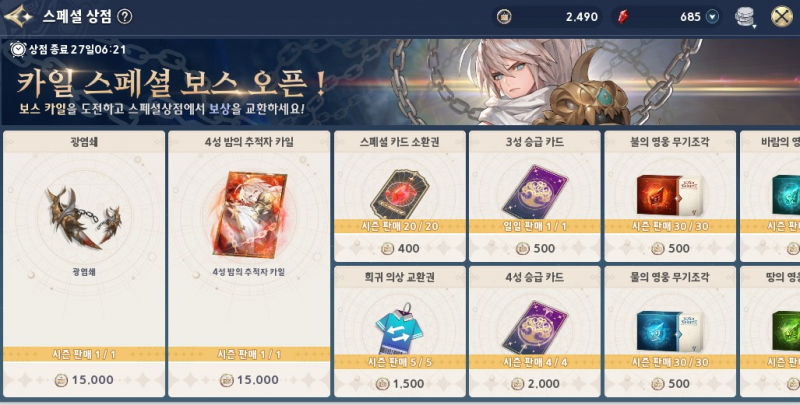800x405 pixels.
Task: Select the 4성 밤의 추적자 카일 card
Action: point(249,214)
